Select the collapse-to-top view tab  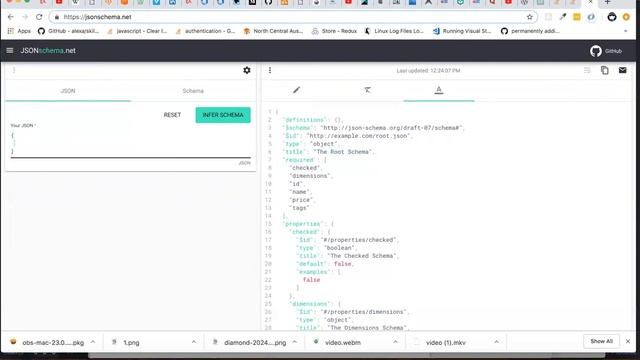(x=367, y=90)
